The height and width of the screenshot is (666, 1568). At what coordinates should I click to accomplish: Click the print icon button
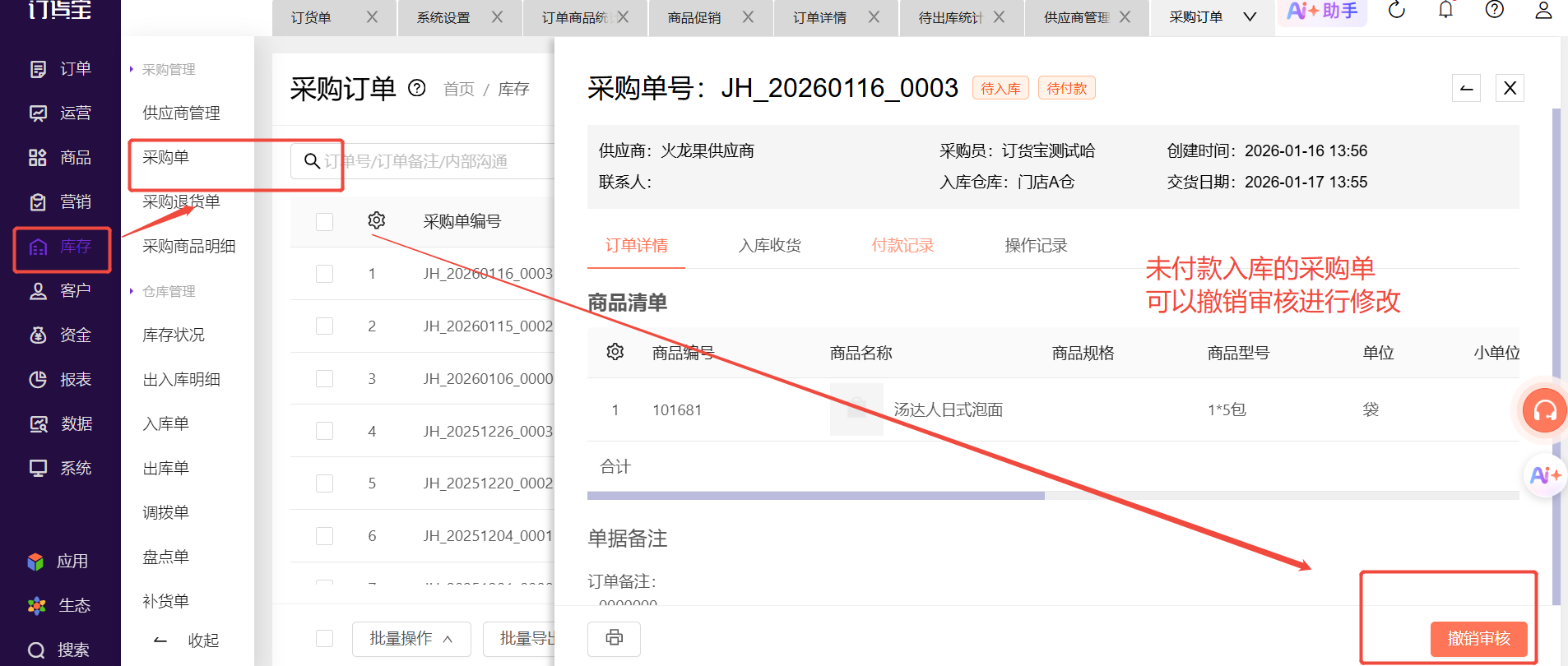(x=614, y=638)
